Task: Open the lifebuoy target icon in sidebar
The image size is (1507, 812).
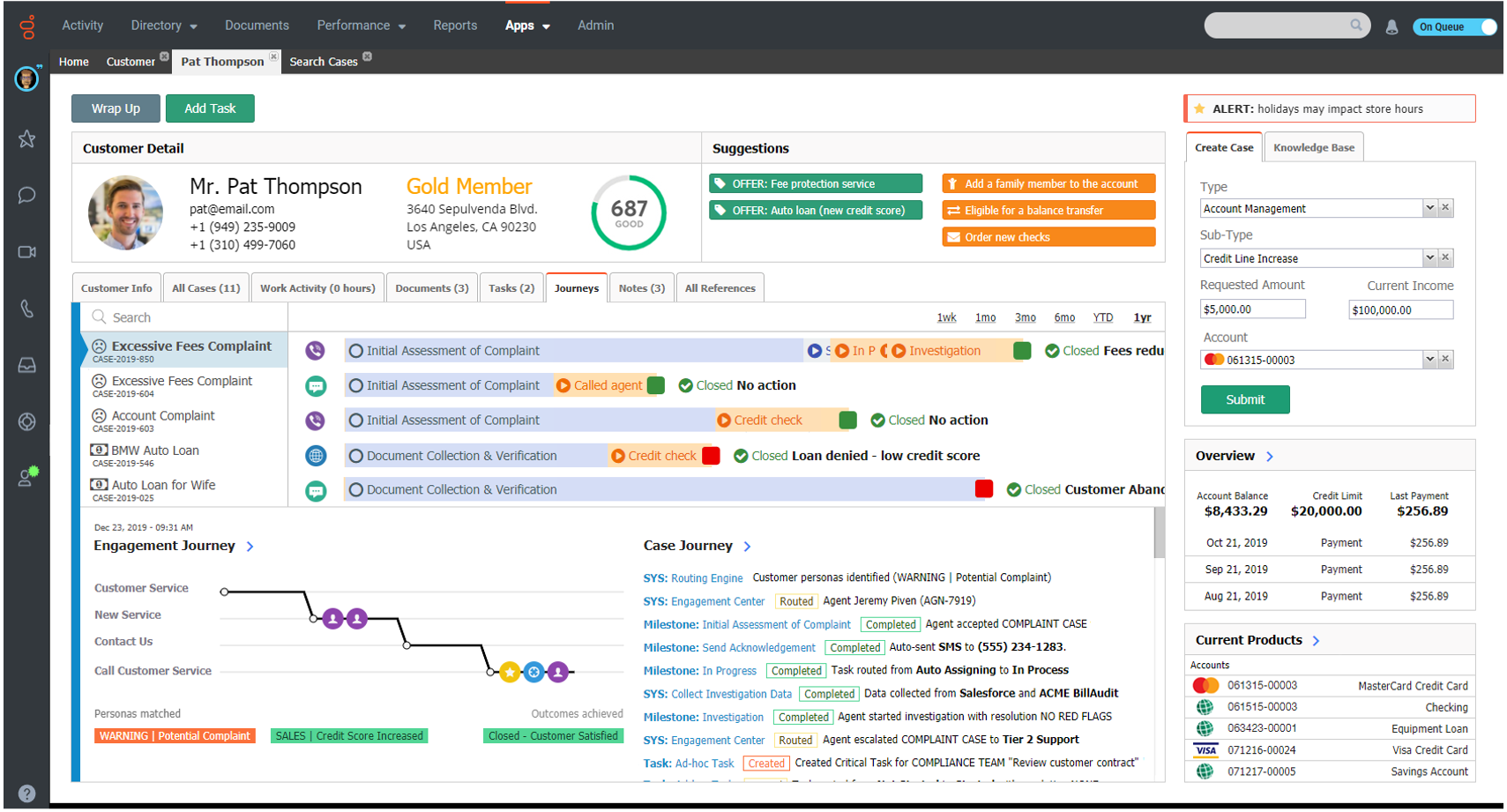Action: [x=26, y=421]
